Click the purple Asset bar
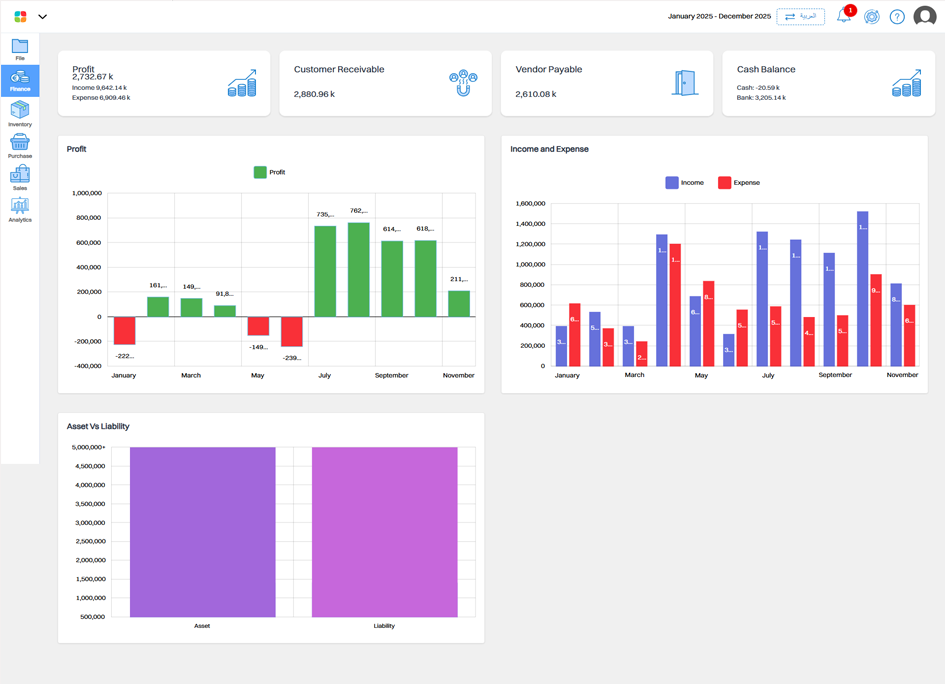This screenshot has width=945, height=684. coord(202,532)
